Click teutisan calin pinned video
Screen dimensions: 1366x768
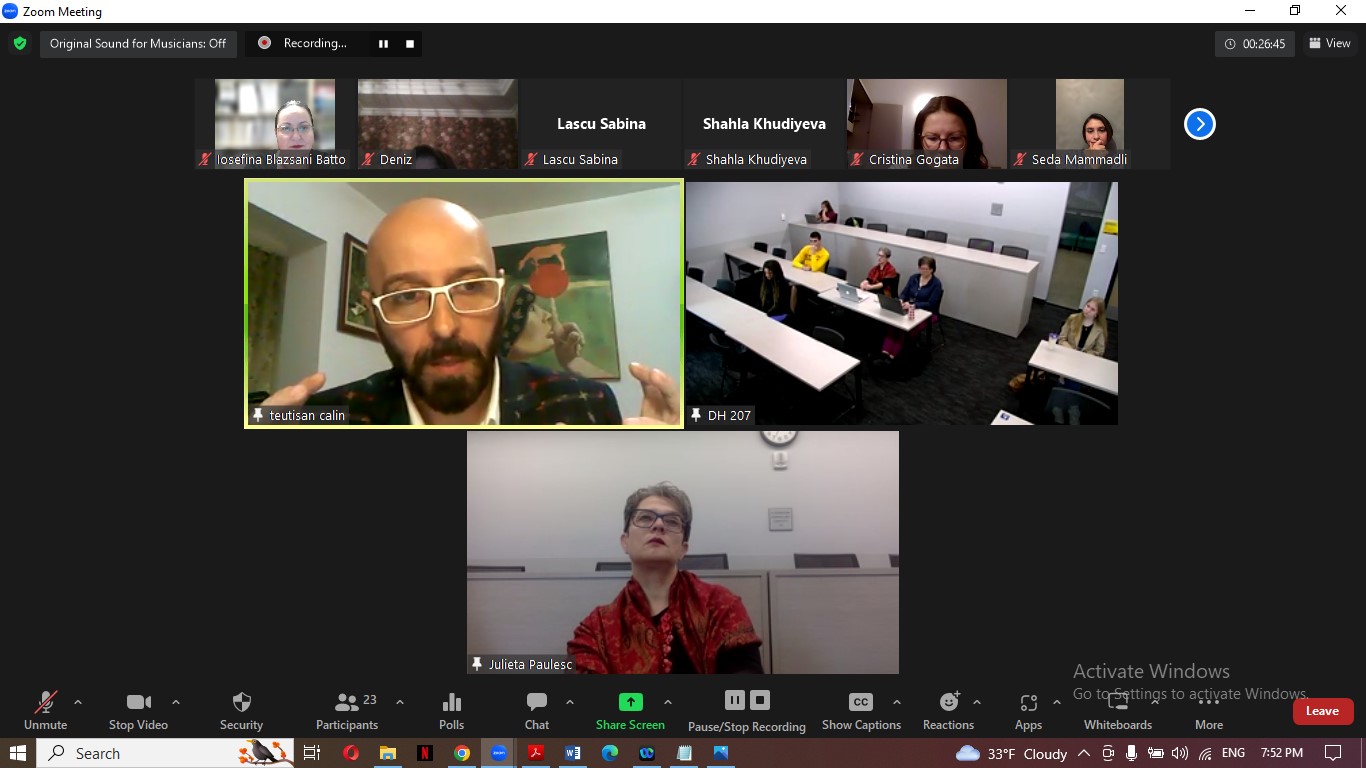[x=465, y=304]
